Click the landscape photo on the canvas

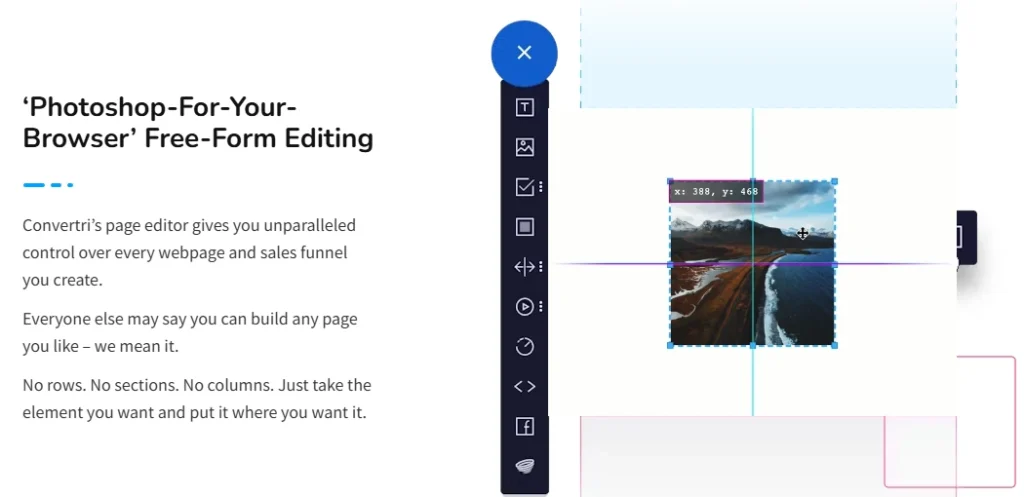point(752,264)
